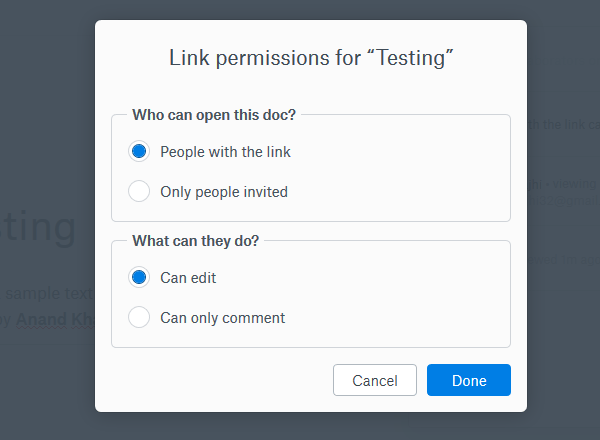Click the dimmed "sample text" line in the background

click(x=48, y=294)
